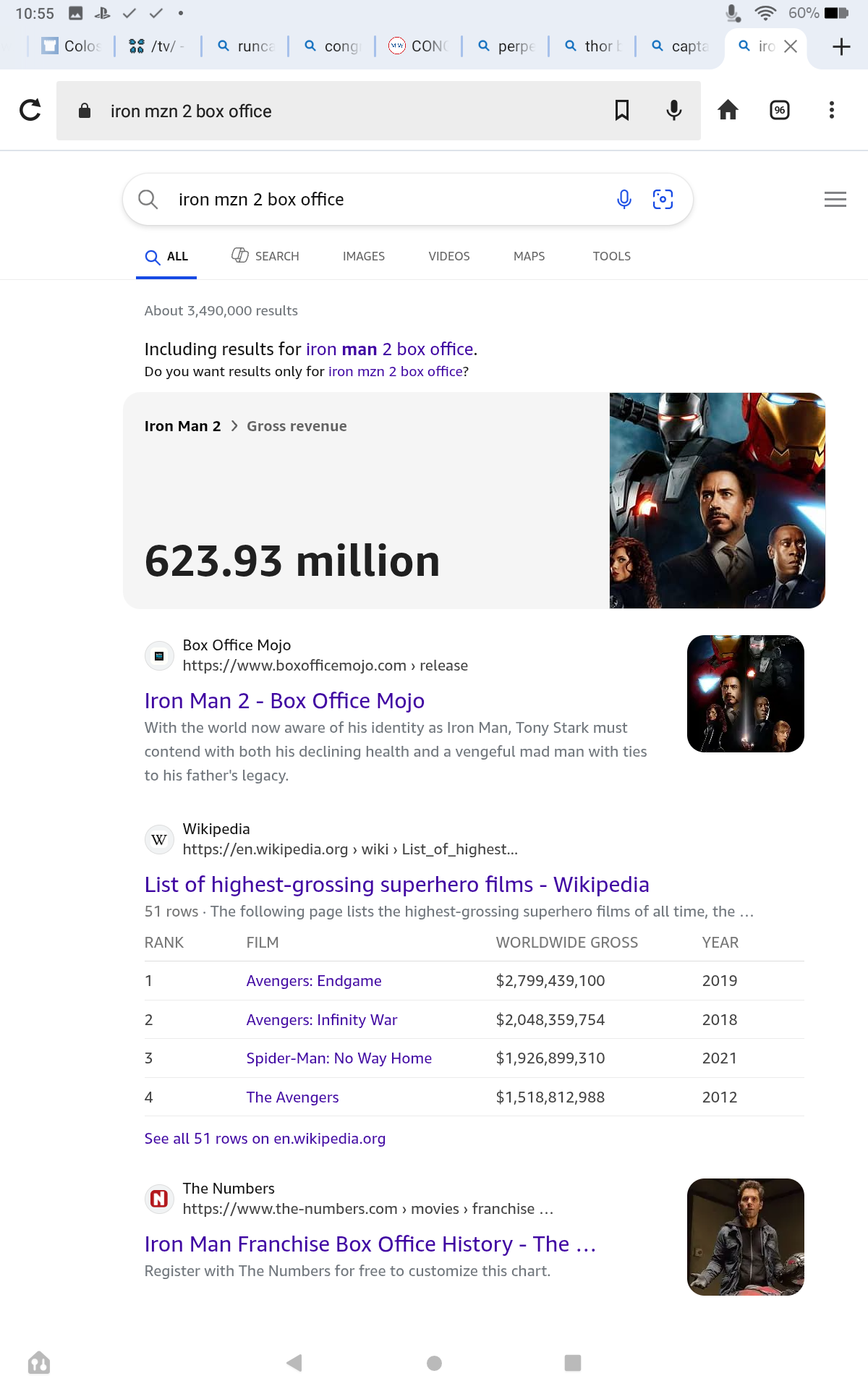Switch to the Colos tab

pos(72,46)
